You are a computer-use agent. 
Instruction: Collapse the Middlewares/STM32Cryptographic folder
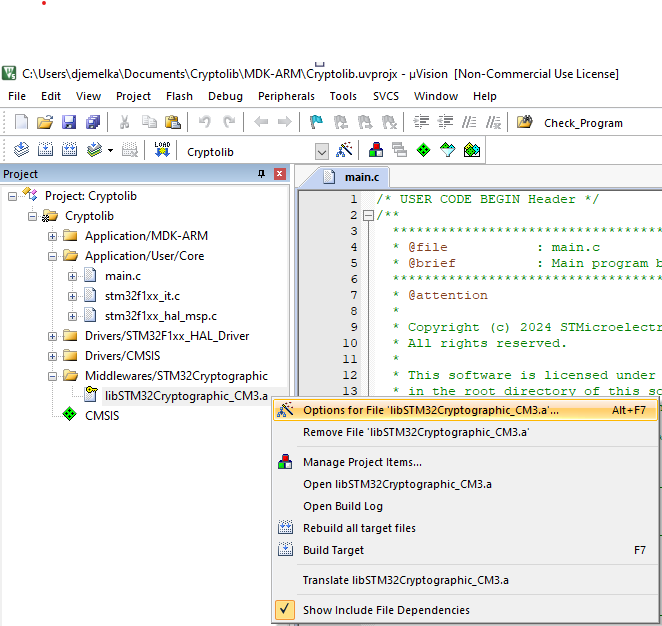[x=52, y=377]
